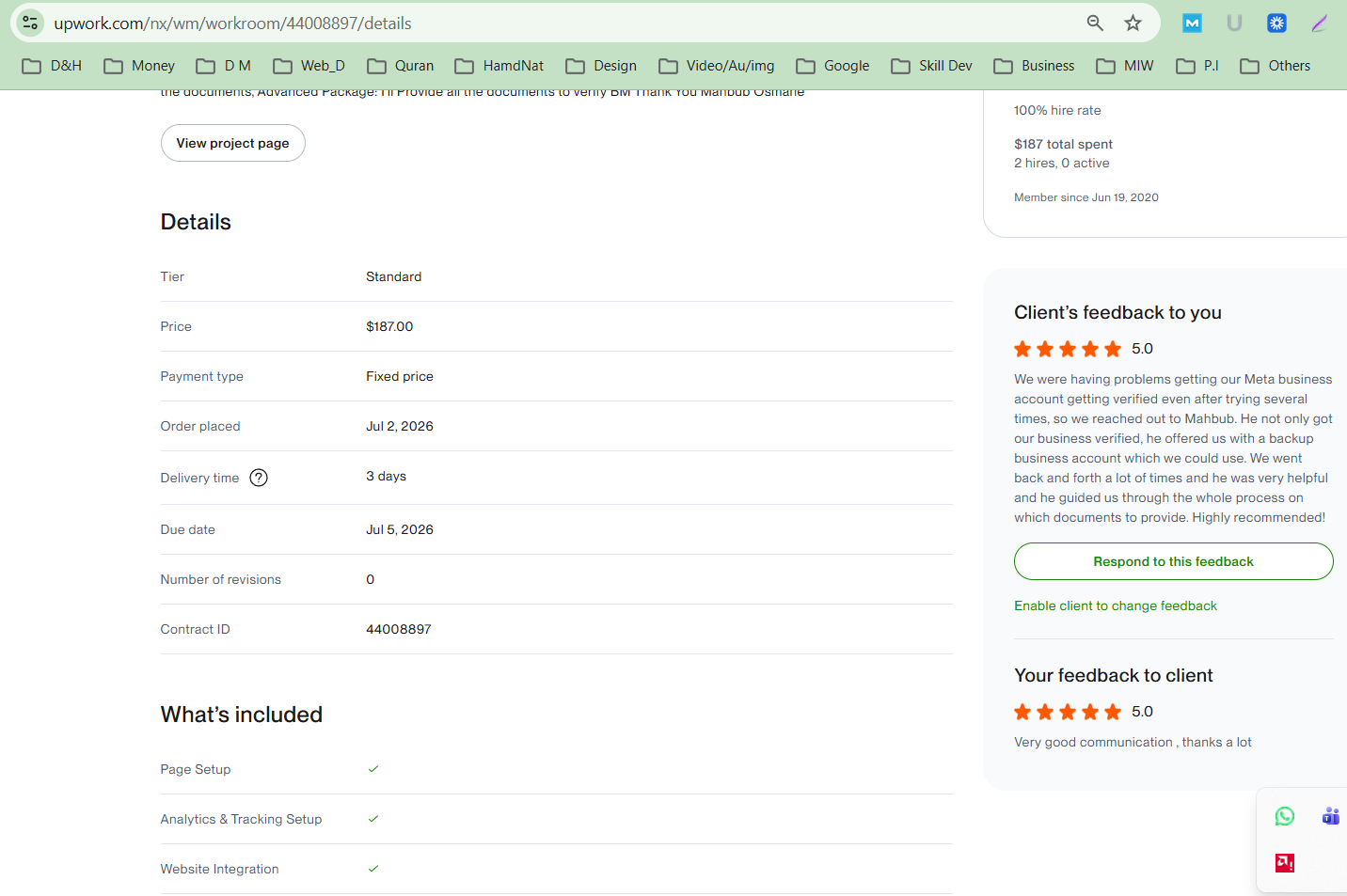Click the Tier value Standard
Image resolution: width=1347 pixels, height=896 pixels.
(394, 276)
